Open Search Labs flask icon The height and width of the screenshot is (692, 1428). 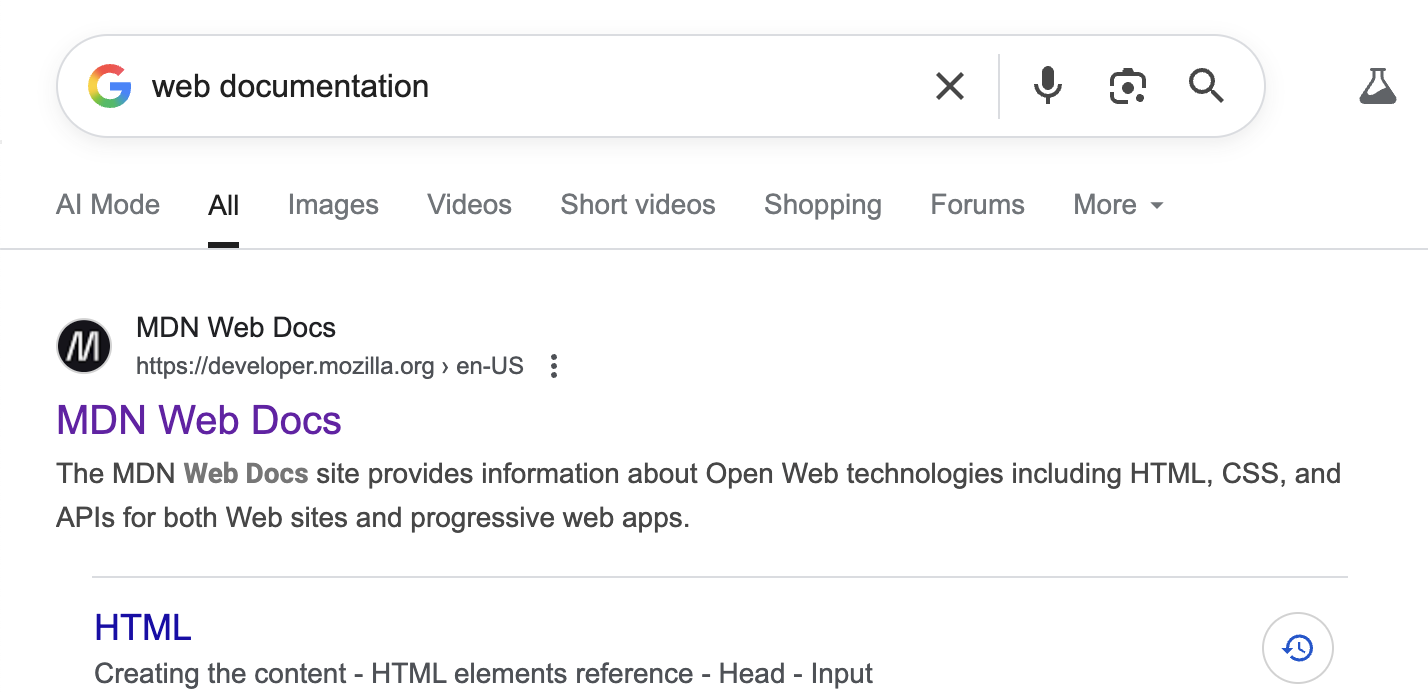[x=1377, y=87]
